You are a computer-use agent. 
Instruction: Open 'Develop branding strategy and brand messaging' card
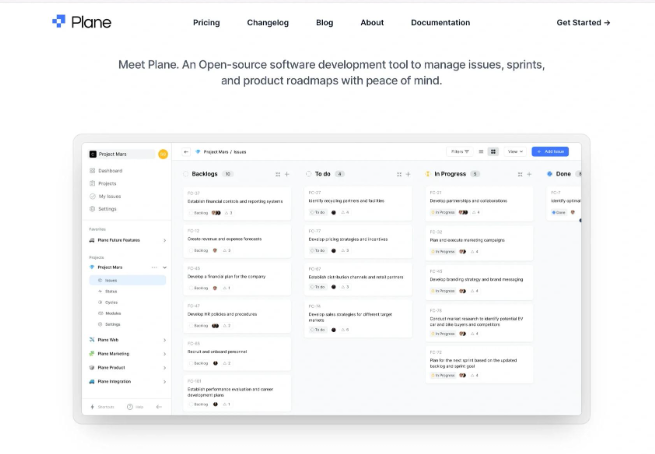coord(479,282)
